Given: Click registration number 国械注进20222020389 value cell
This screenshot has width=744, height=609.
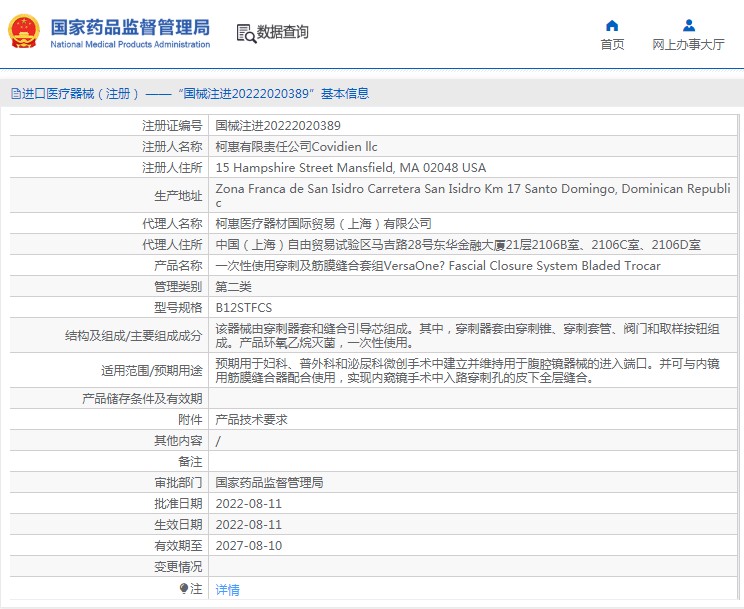Looking at the screenshot, I should coord(278,126).
